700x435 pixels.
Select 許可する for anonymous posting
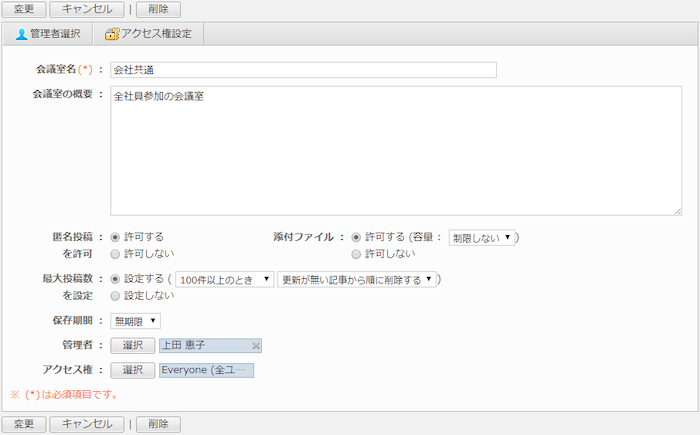click(x=115, y=237)
